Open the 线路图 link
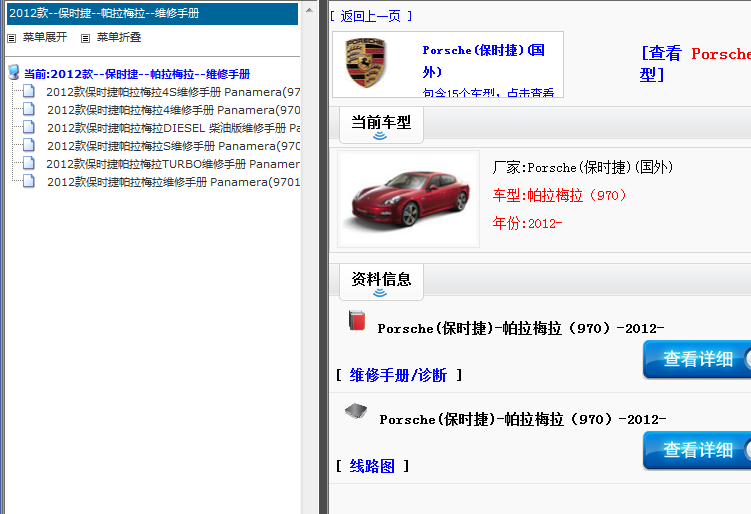 (372, 466)
